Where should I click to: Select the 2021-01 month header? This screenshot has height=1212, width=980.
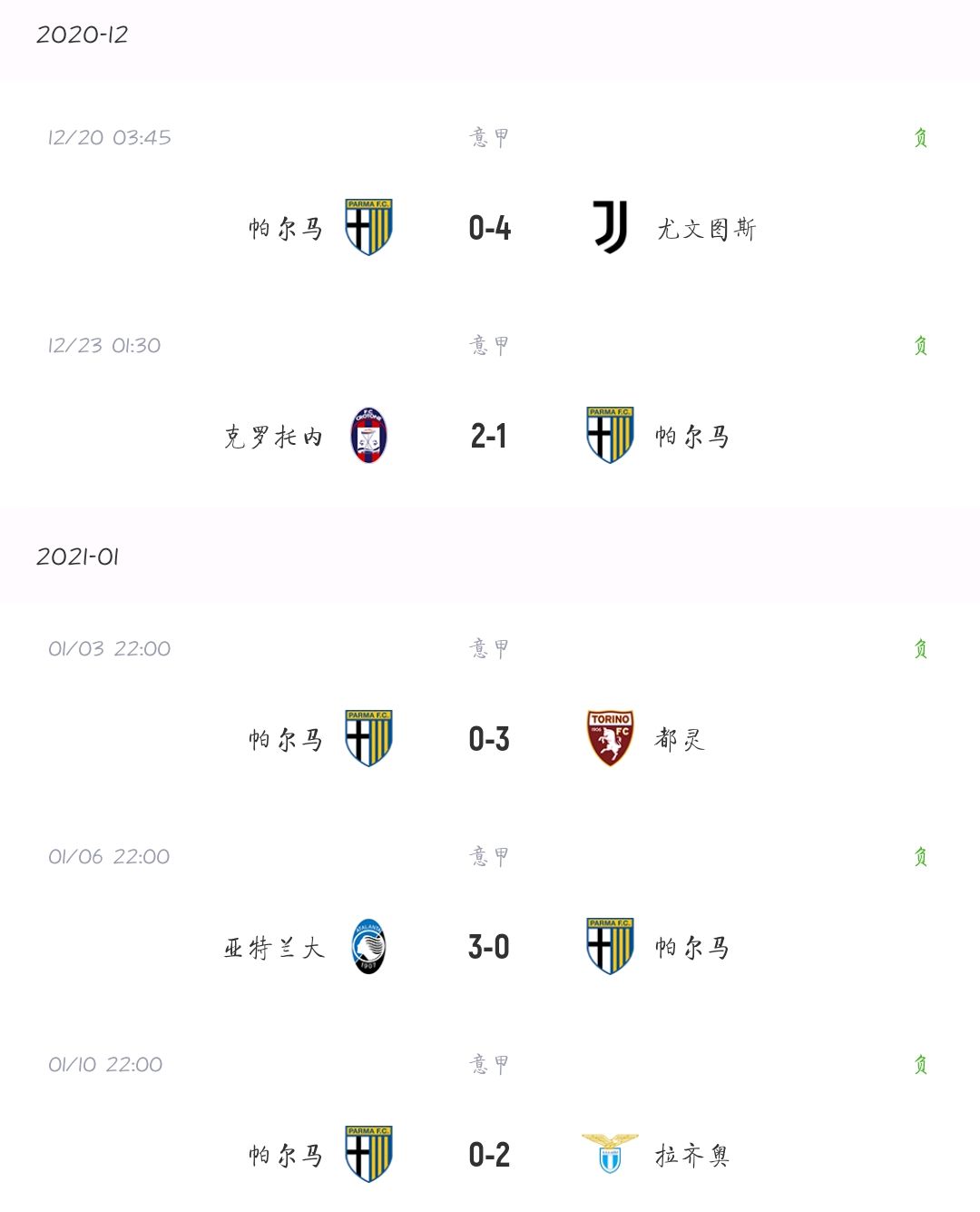78,557
